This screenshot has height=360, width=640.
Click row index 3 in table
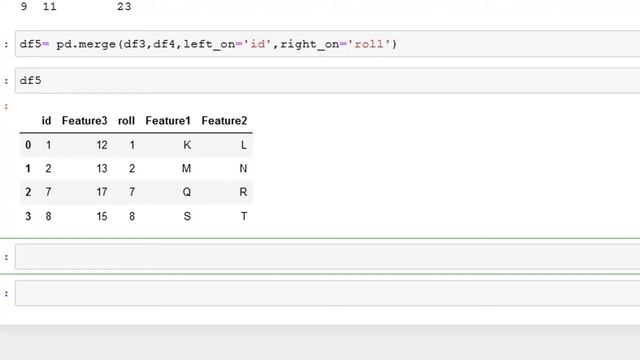point(28,216)
